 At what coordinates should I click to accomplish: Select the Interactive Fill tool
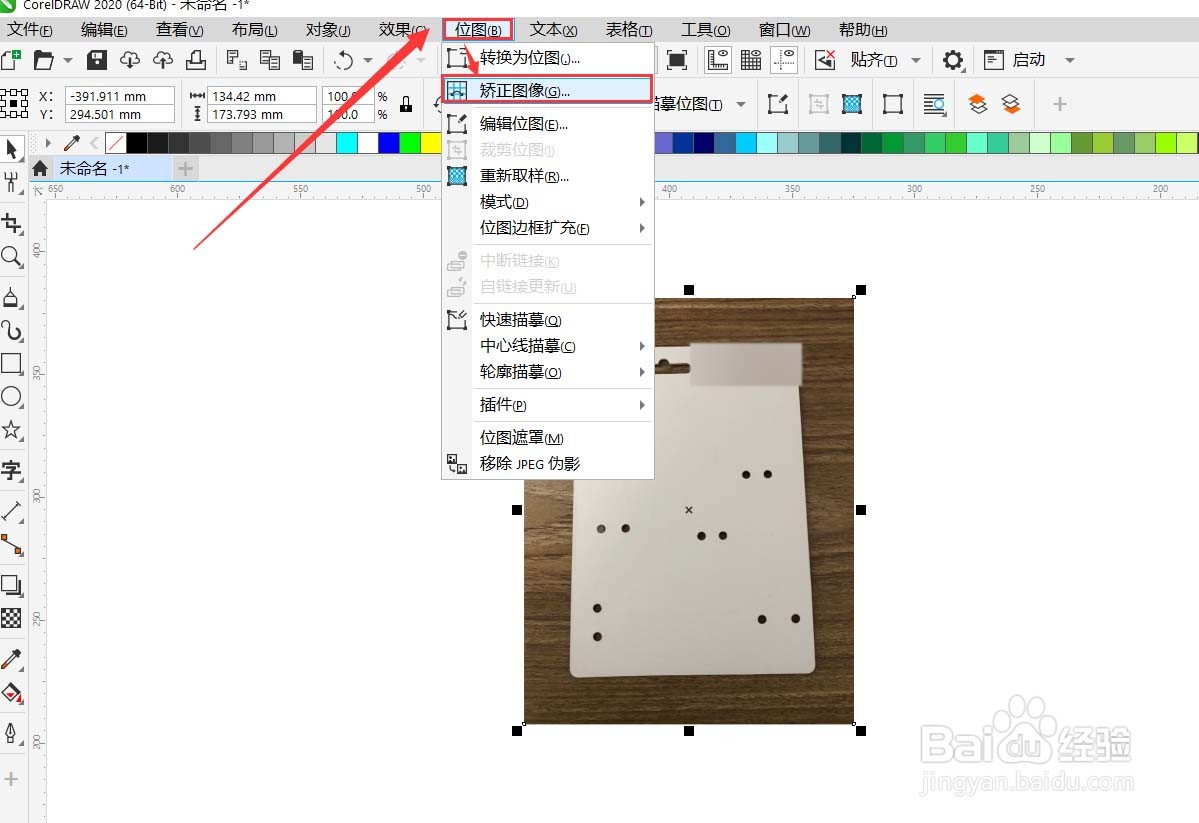[11, 693]
